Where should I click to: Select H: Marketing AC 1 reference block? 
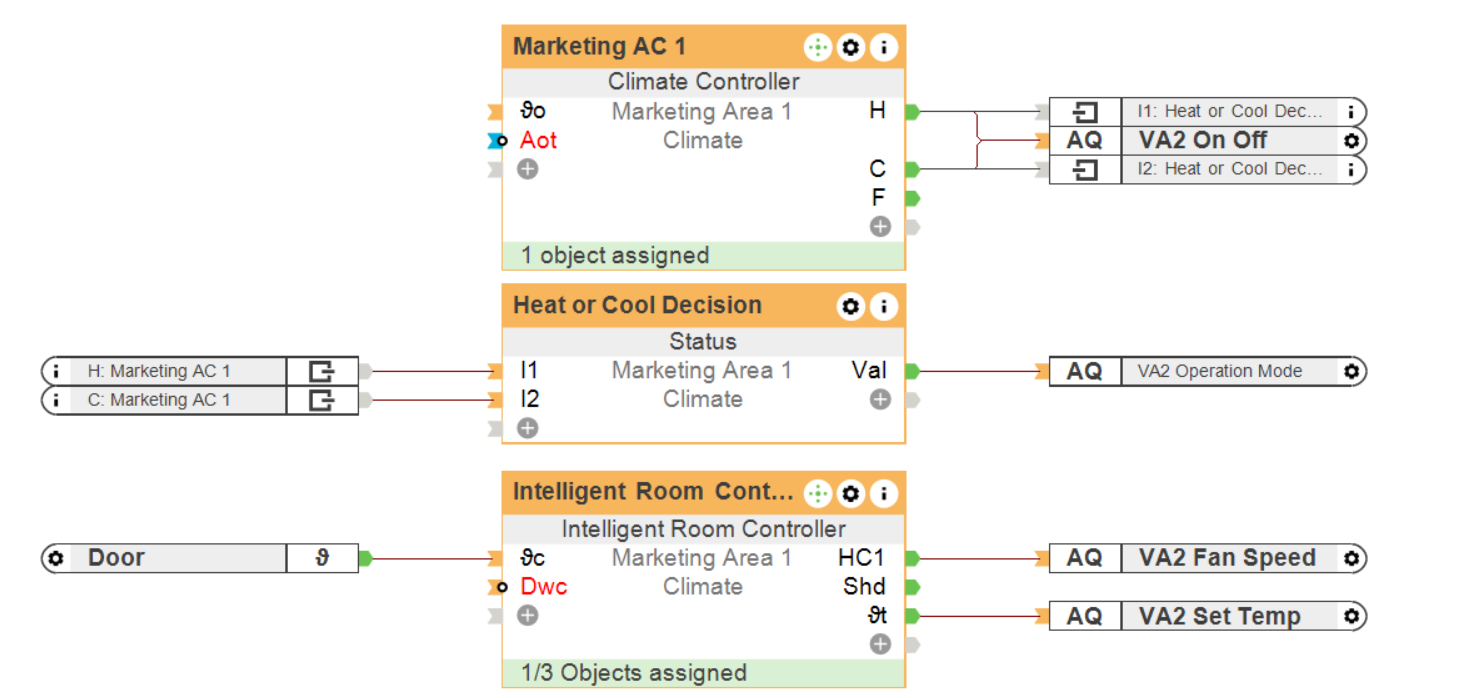click(x=160, y=371)
